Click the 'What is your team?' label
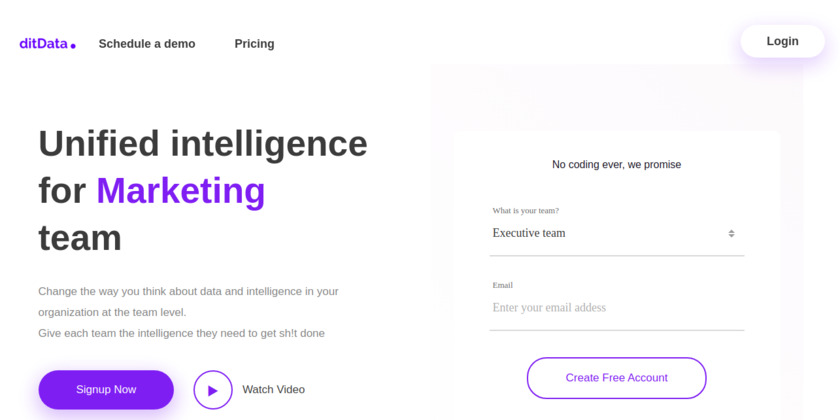The width and height of the screenshot is (840, 420). 525,211
